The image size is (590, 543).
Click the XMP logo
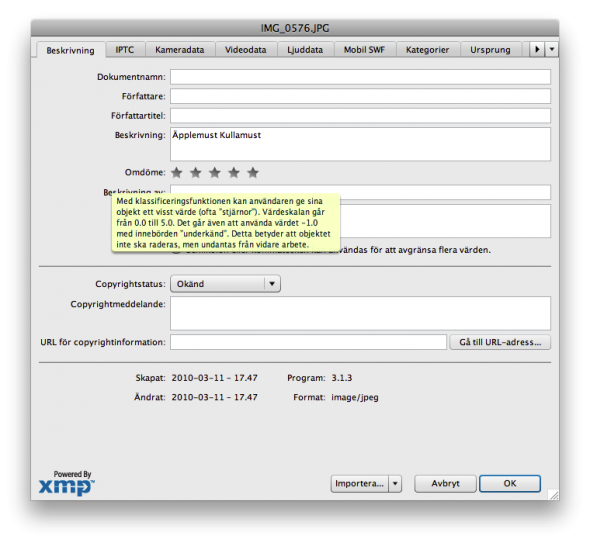click(67, 483)
